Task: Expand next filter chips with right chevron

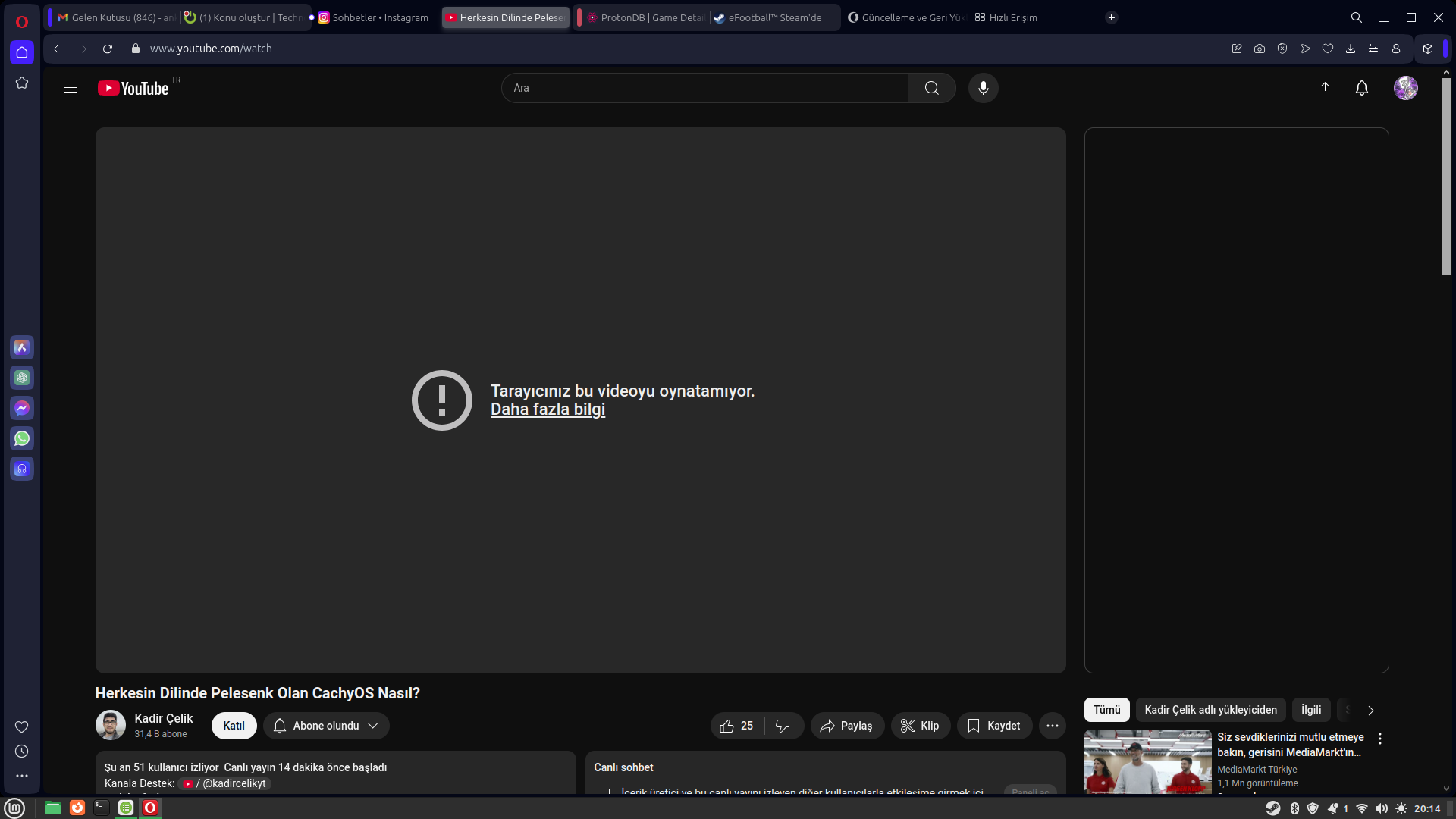Action: (1370, 711)
